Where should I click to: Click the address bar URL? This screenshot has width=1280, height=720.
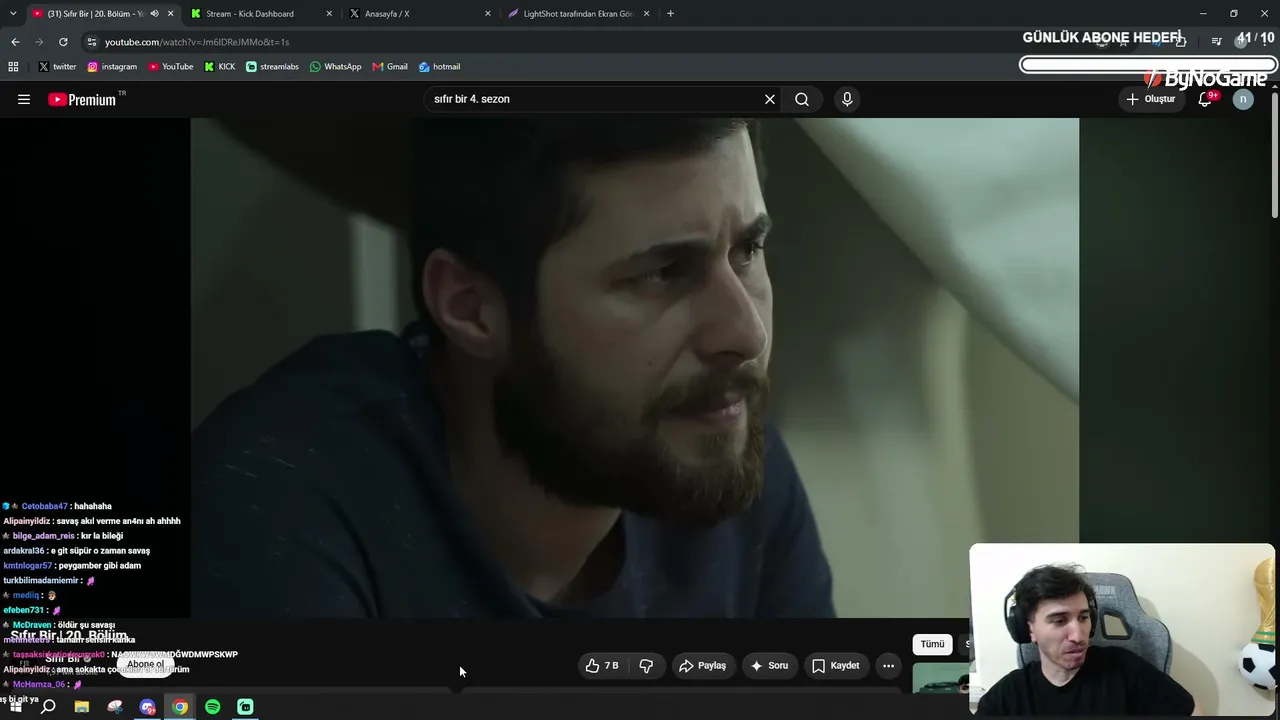(x=197, y=42)
